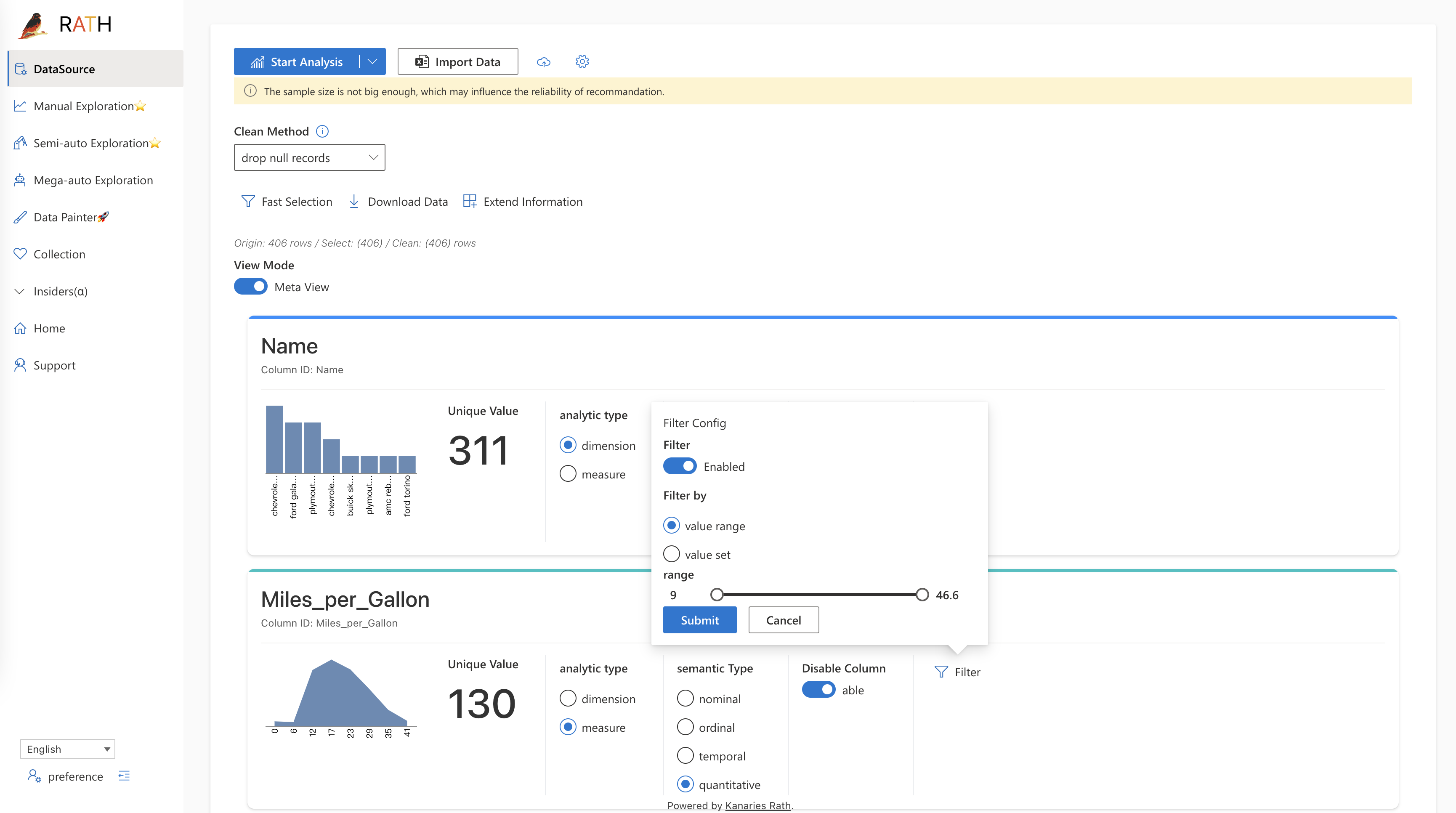This screenshot has height=813, width=1456.
Task: Click the Import Data button
Action: tap(458, 61)
